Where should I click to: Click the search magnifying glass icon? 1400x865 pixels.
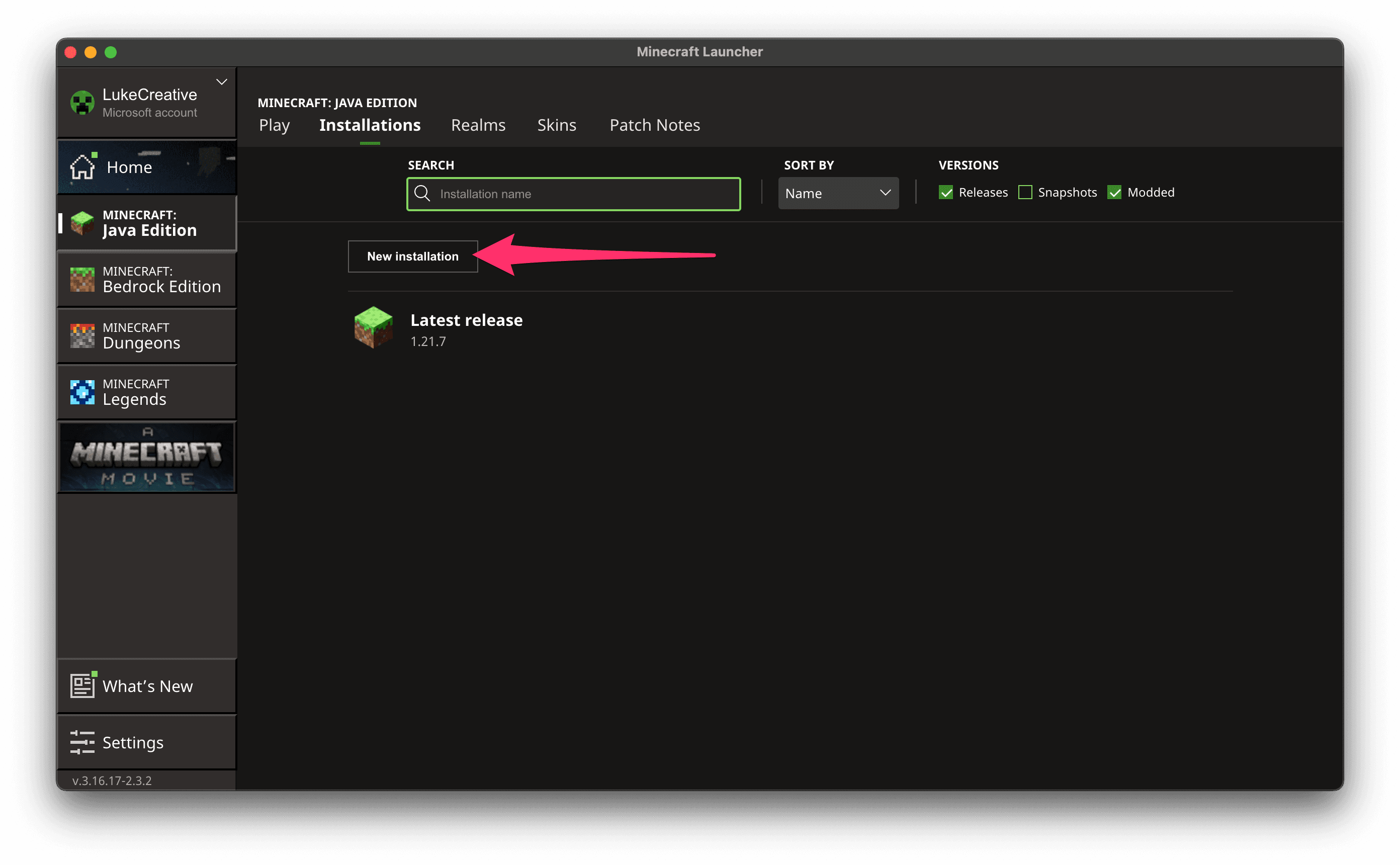coord(422,193)
